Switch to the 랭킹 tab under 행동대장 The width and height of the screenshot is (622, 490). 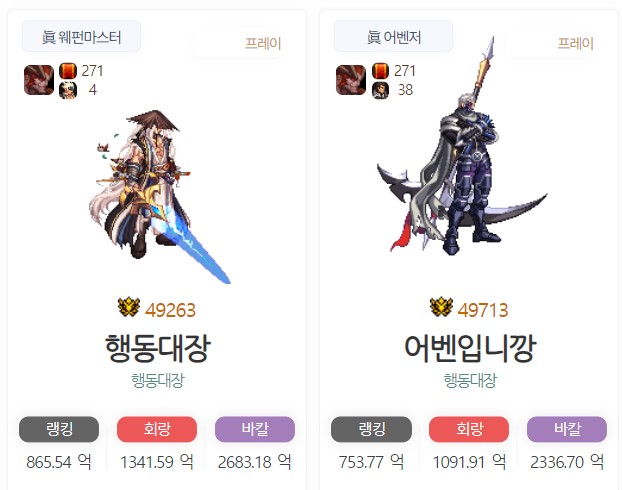(59, 429)
